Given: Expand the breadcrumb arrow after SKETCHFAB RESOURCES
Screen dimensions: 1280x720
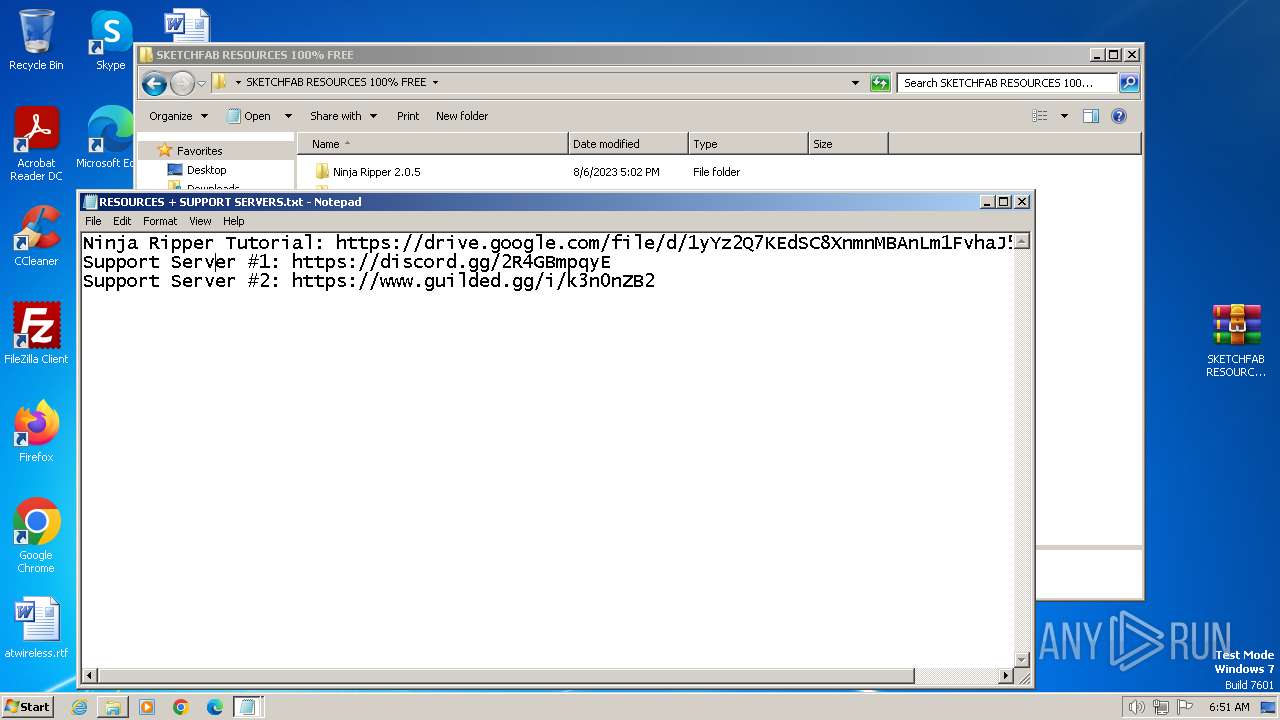Looking at the screenshot, I should [435, 83].
